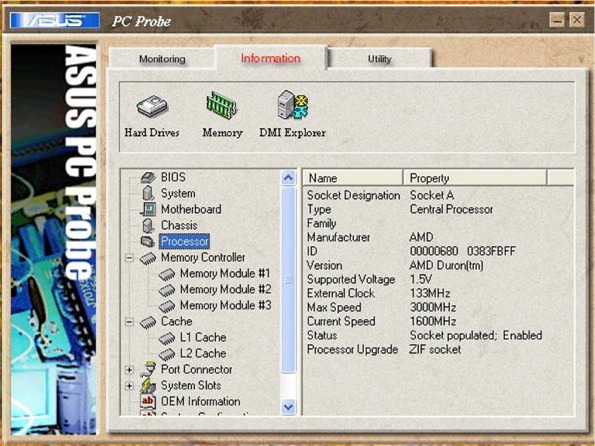Click the tree scrollbar down arrow
The width and height of the screenshot is (595, 446).
coord(288,407)
